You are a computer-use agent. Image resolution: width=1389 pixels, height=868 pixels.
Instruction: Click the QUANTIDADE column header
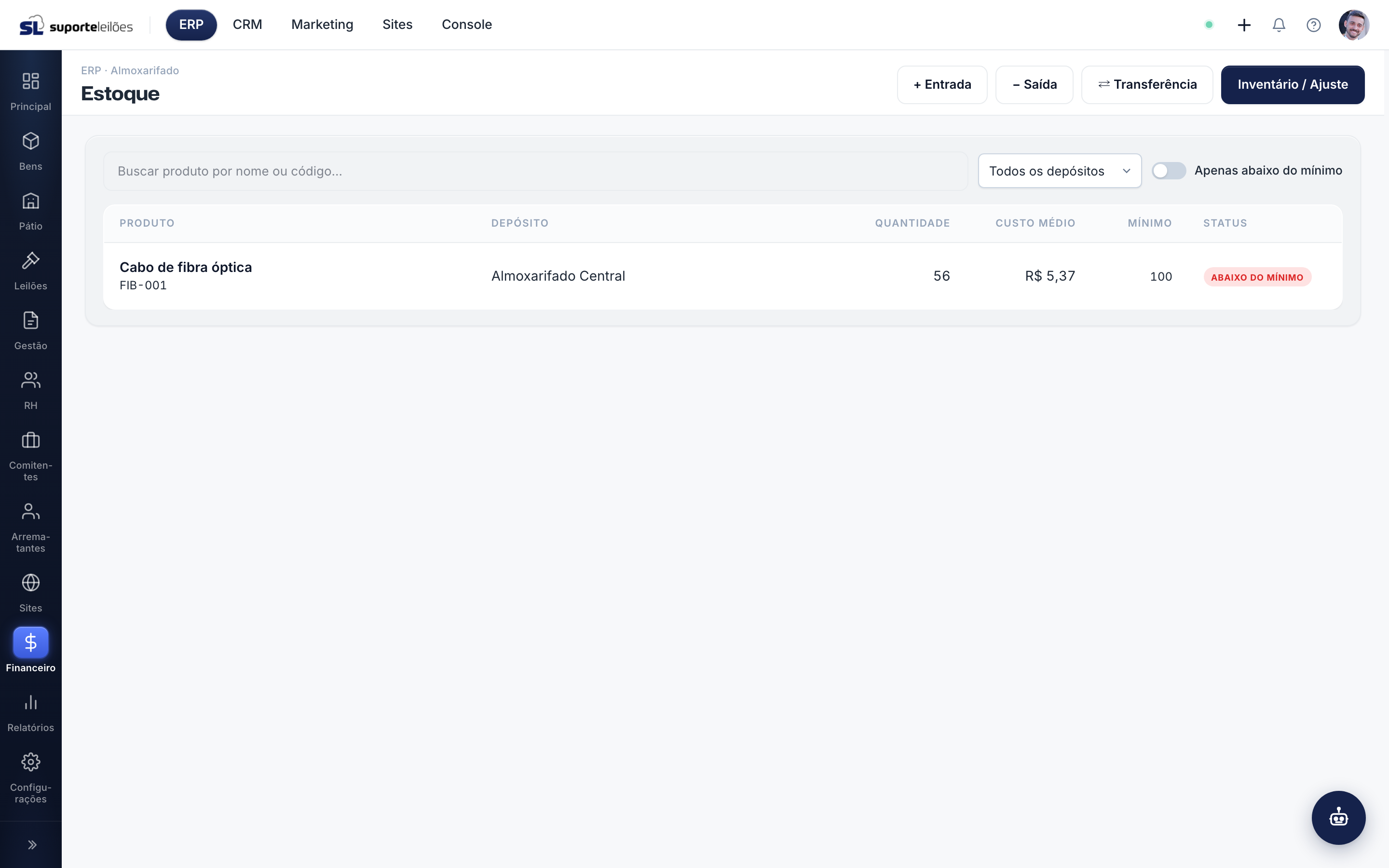[x=912, y=223]
